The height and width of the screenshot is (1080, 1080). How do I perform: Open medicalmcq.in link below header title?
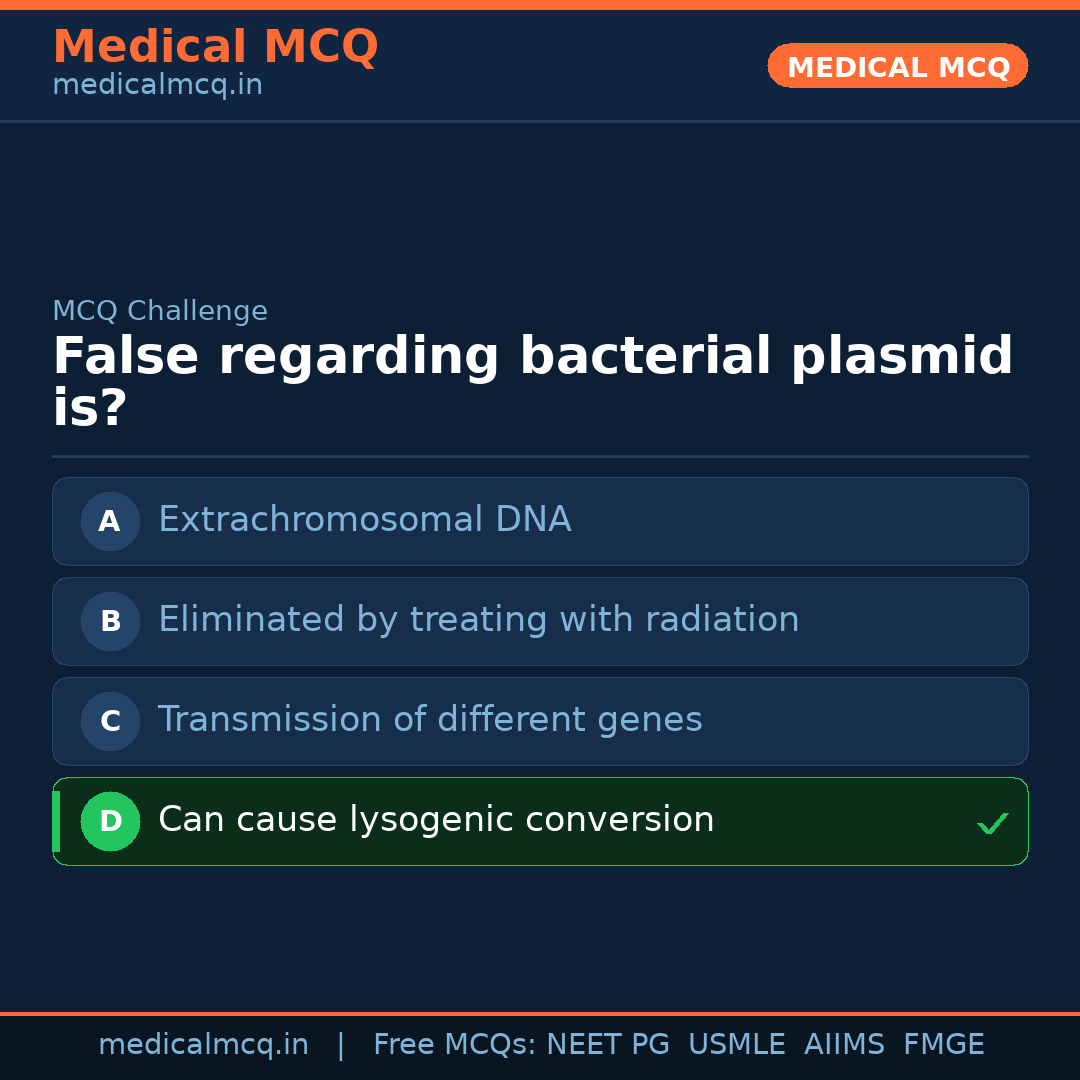157,86
